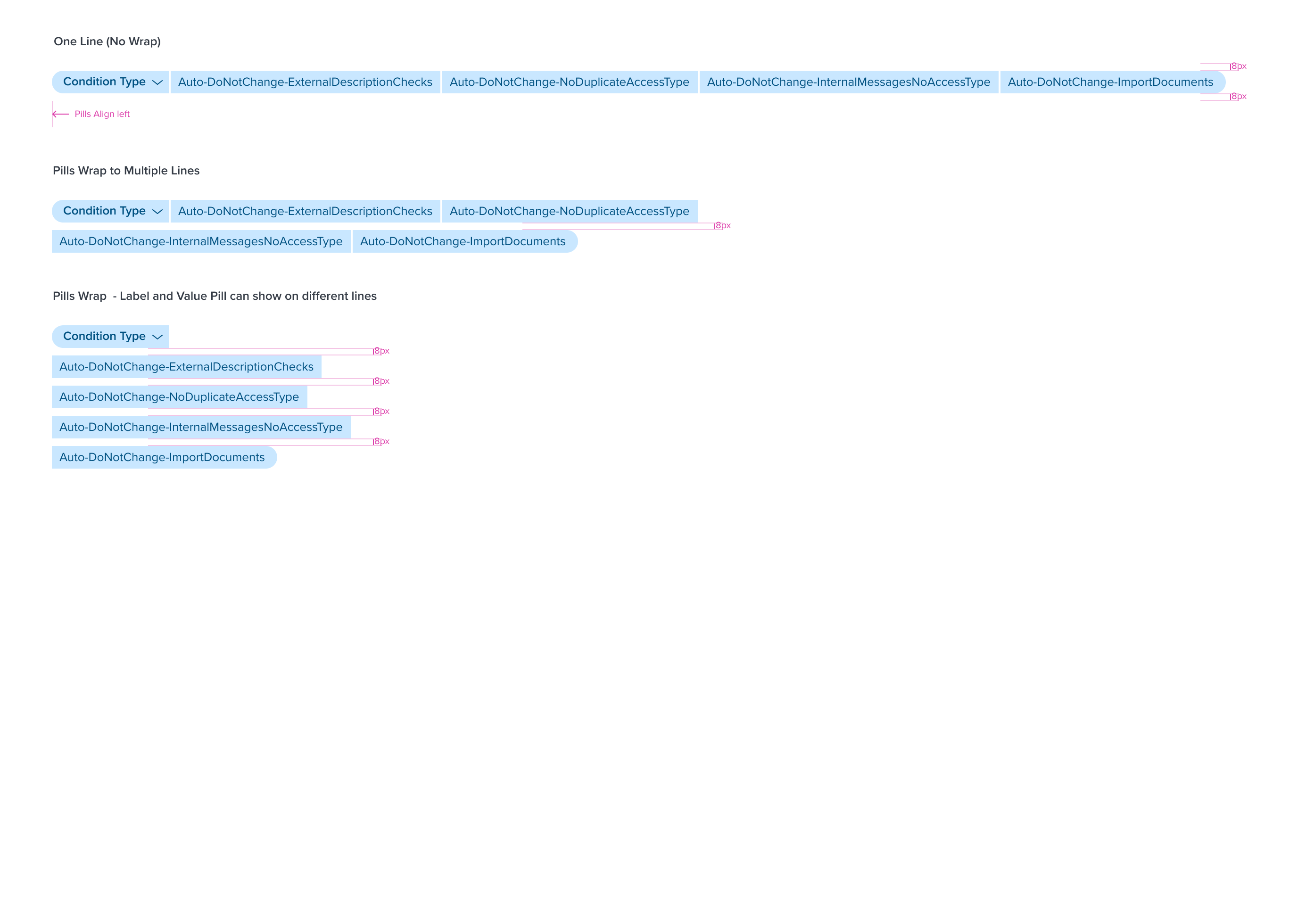Click the 'One Line (No Wrap)' heading
The image size is (1306, 924).
pyautogui.click(x=107, y=41)
